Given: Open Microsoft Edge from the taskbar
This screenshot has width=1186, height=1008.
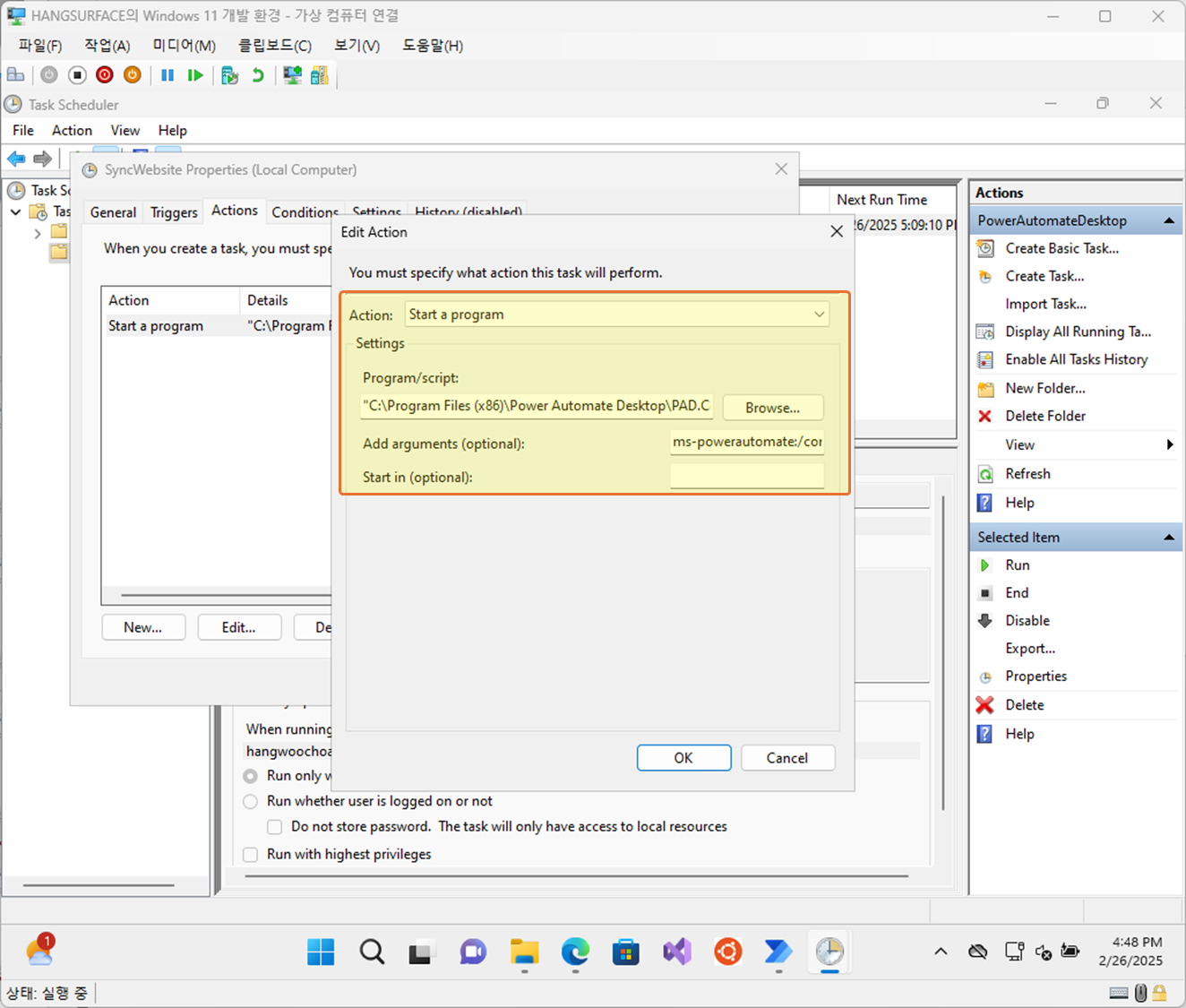Looking at the screenshot, I should 576,952.
